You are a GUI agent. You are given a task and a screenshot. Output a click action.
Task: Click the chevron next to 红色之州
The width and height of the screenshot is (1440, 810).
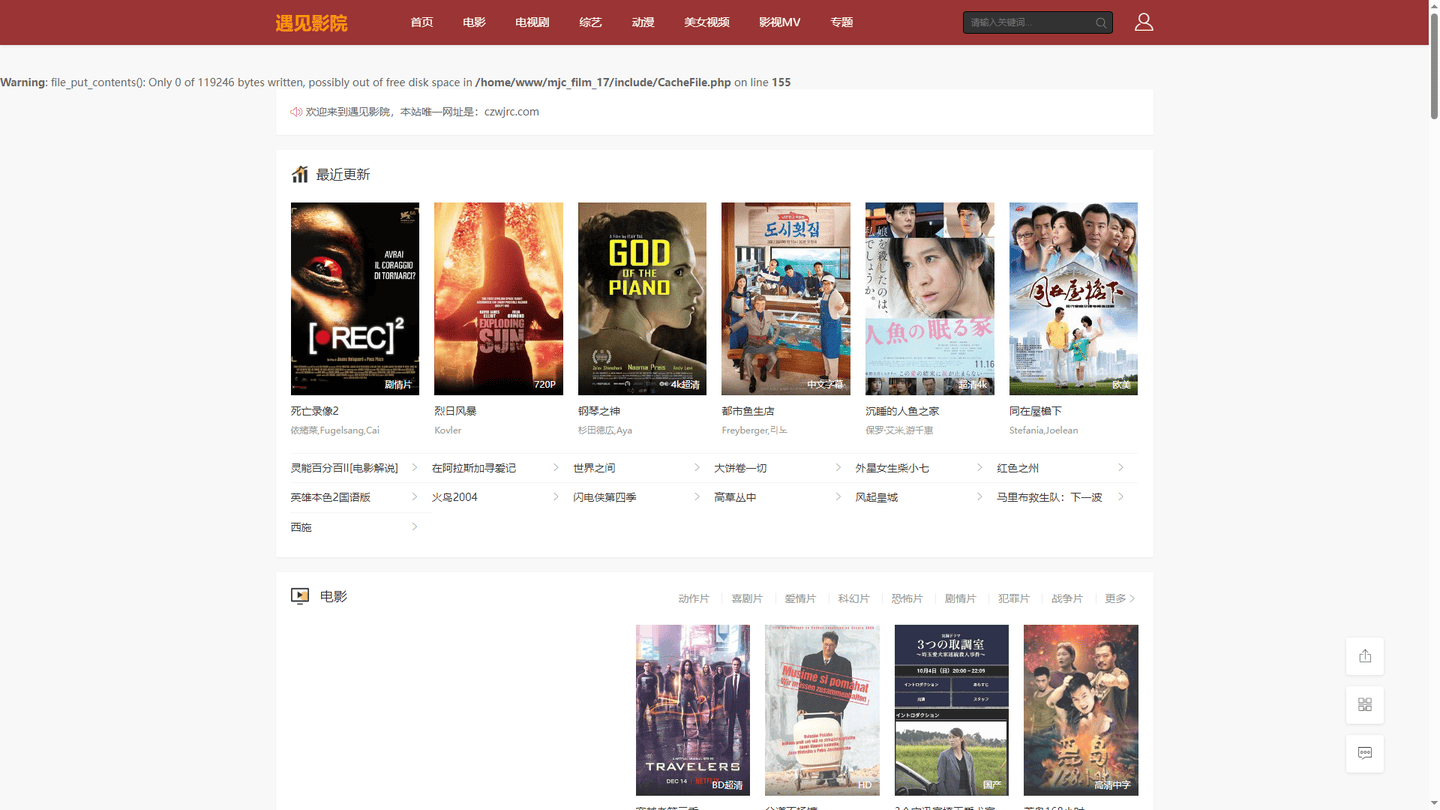[1120, 468]
